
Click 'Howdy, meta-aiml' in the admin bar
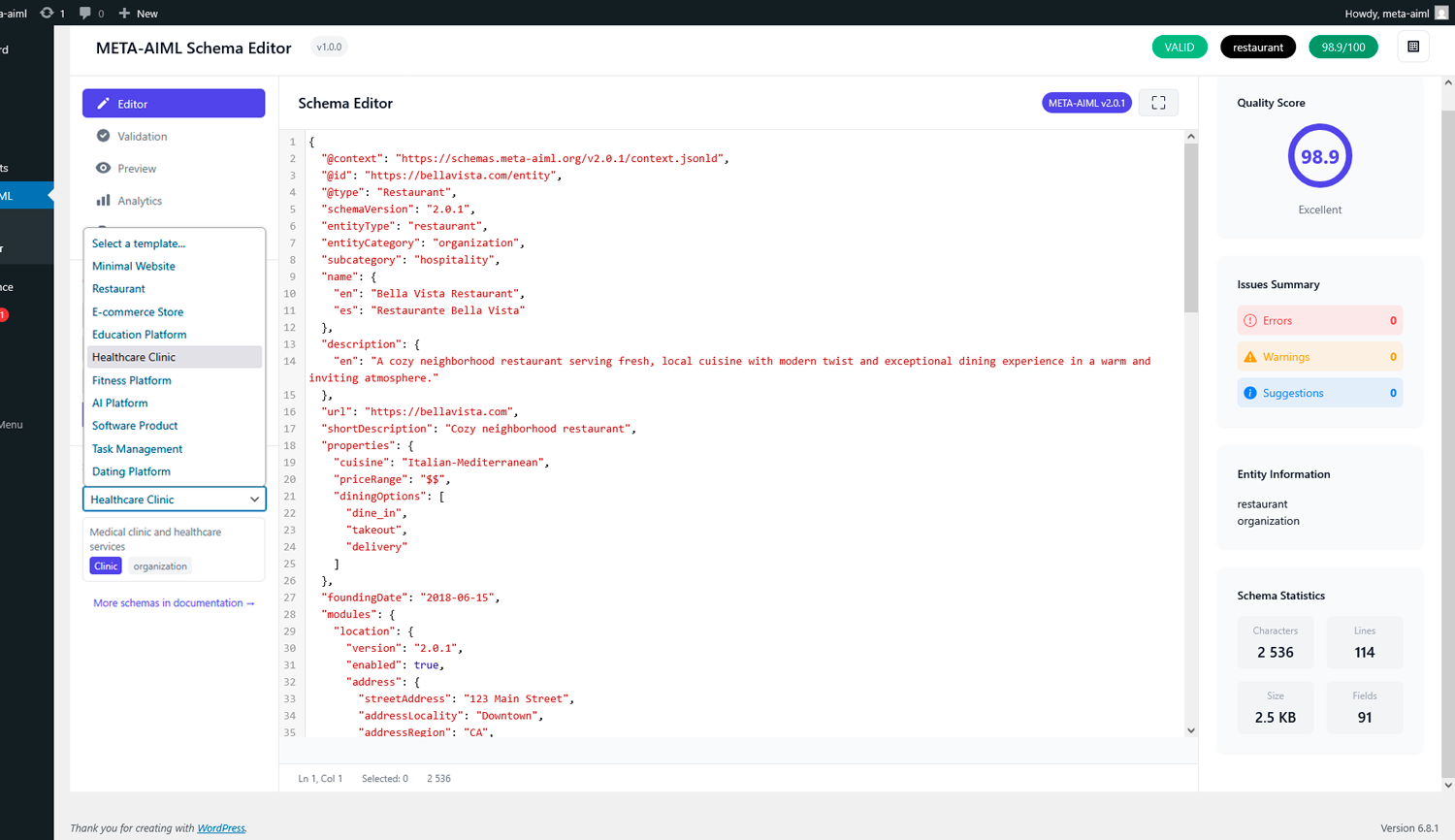coord(1387,14)
